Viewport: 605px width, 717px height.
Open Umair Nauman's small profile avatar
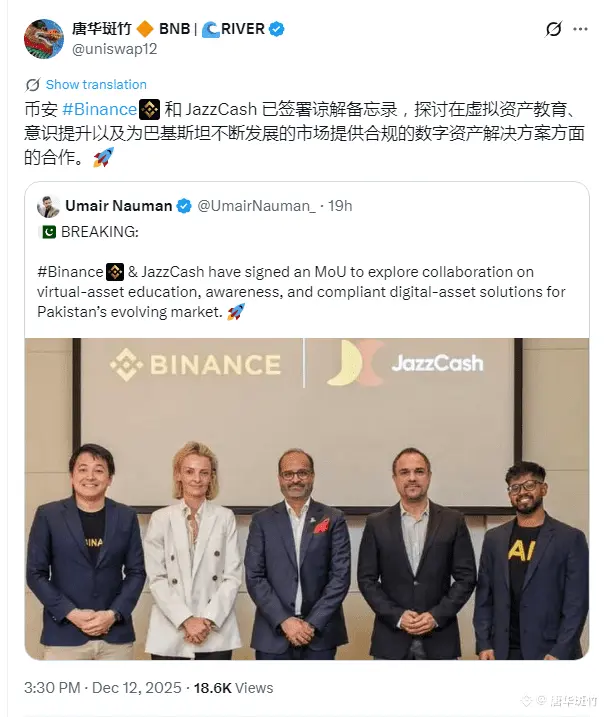coord(48,207)
